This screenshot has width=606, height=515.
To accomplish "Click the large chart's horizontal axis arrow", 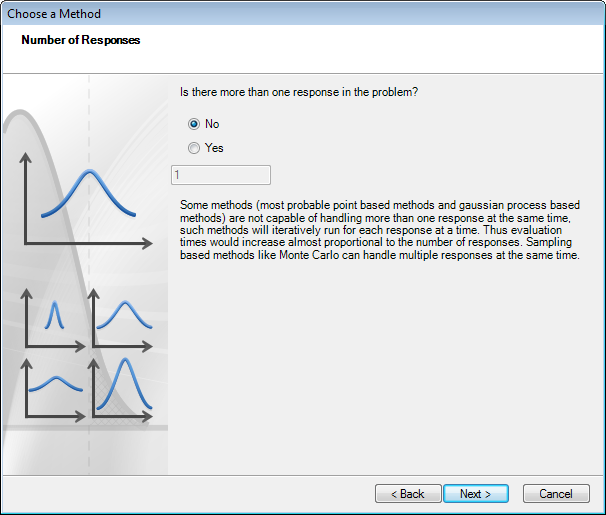I will [x=146, y=242].
